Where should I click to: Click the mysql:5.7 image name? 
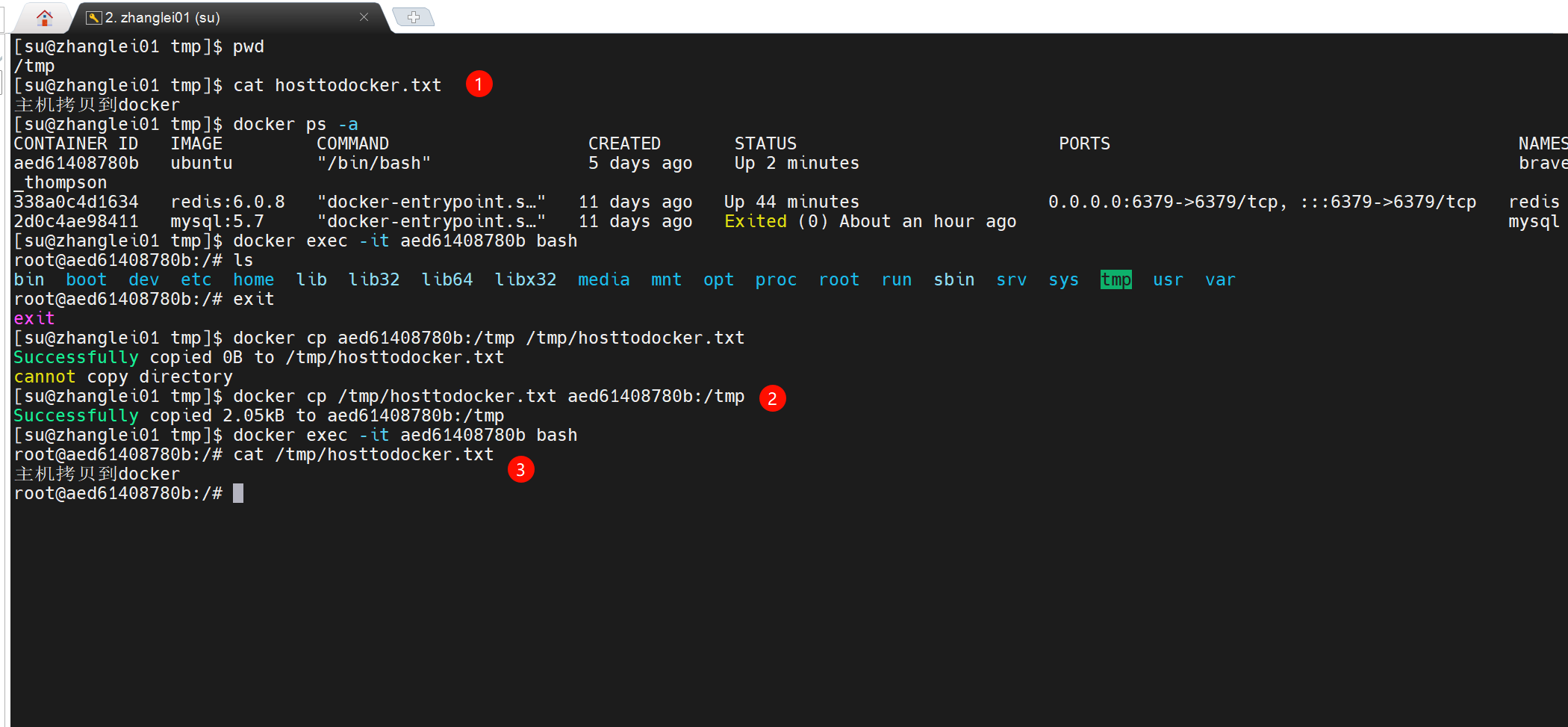pos(217,221)
